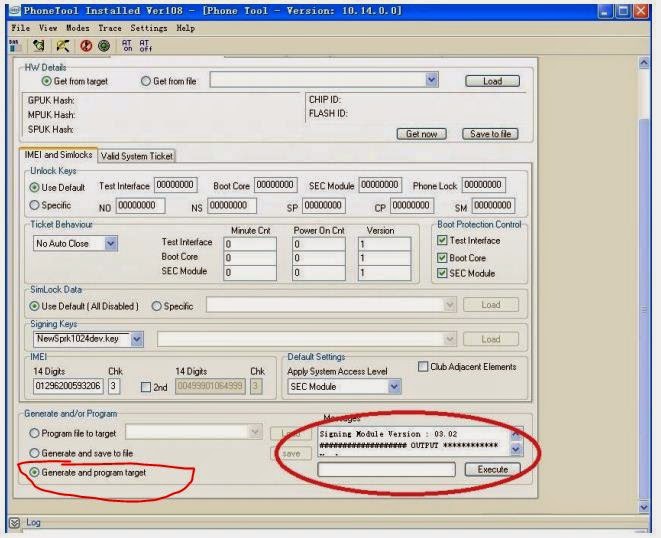
Task: Open the SimLock Data file dropdown
Action: [450, 304]
